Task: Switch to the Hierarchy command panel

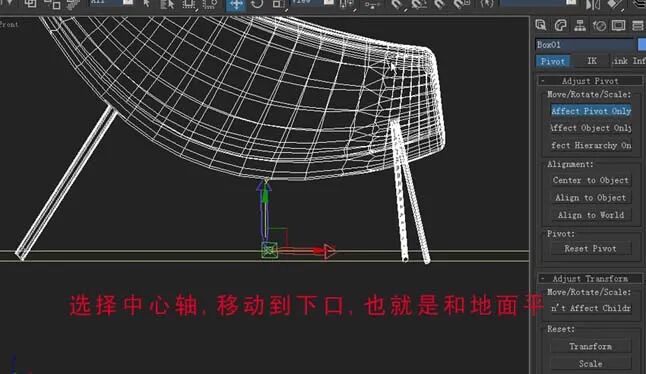Action: point(580,25)
